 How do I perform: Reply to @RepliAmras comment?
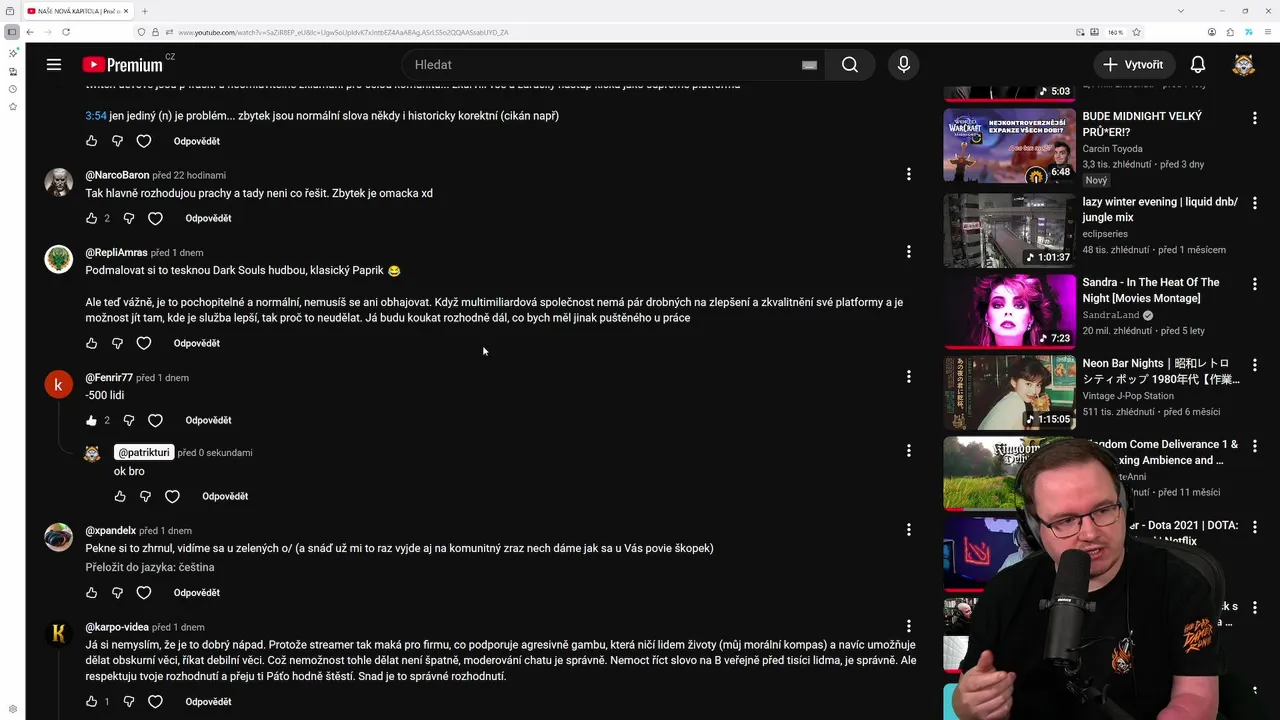[196, 343]
